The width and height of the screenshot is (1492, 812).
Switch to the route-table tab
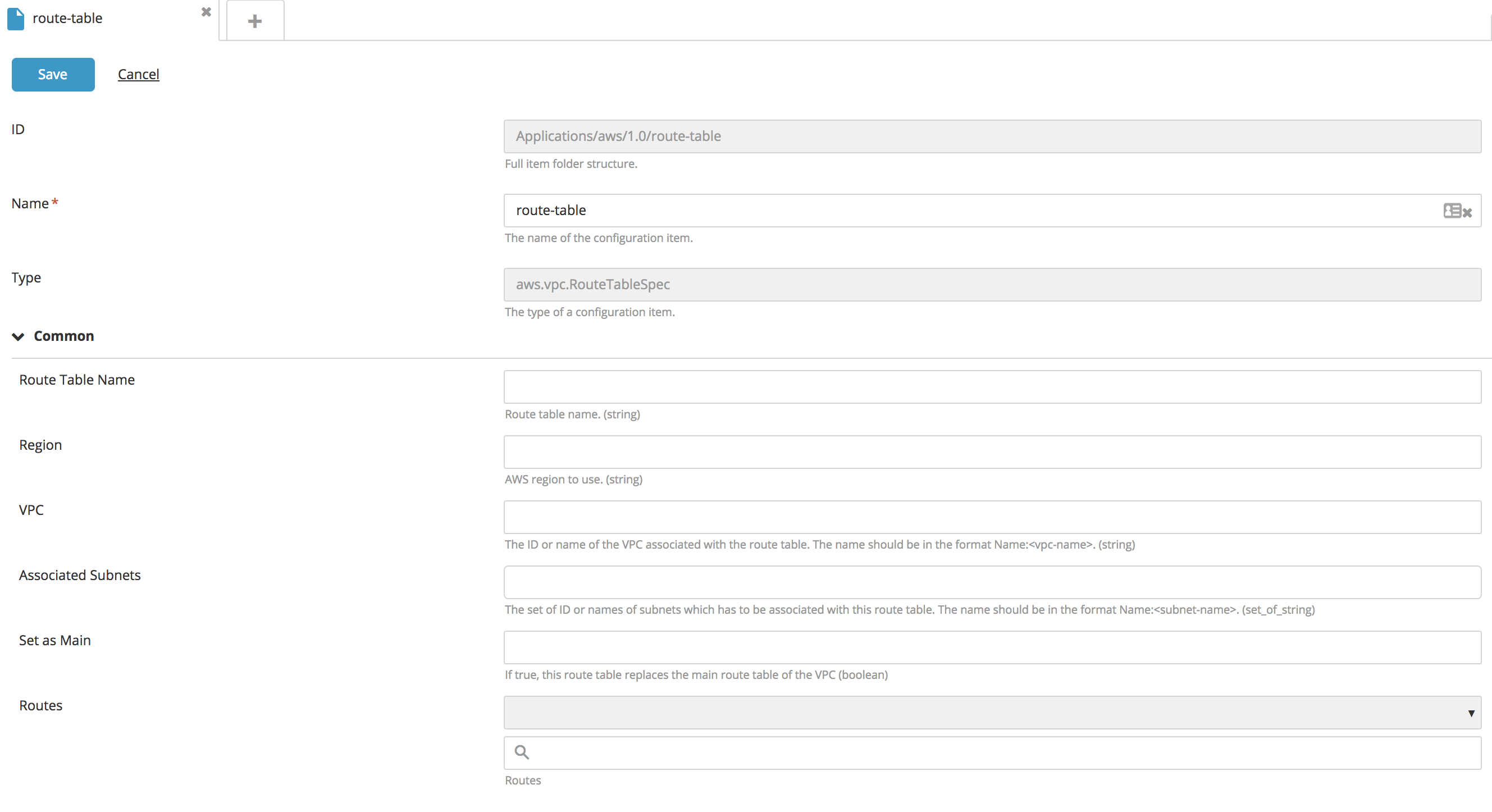click(x=68, y=19)
